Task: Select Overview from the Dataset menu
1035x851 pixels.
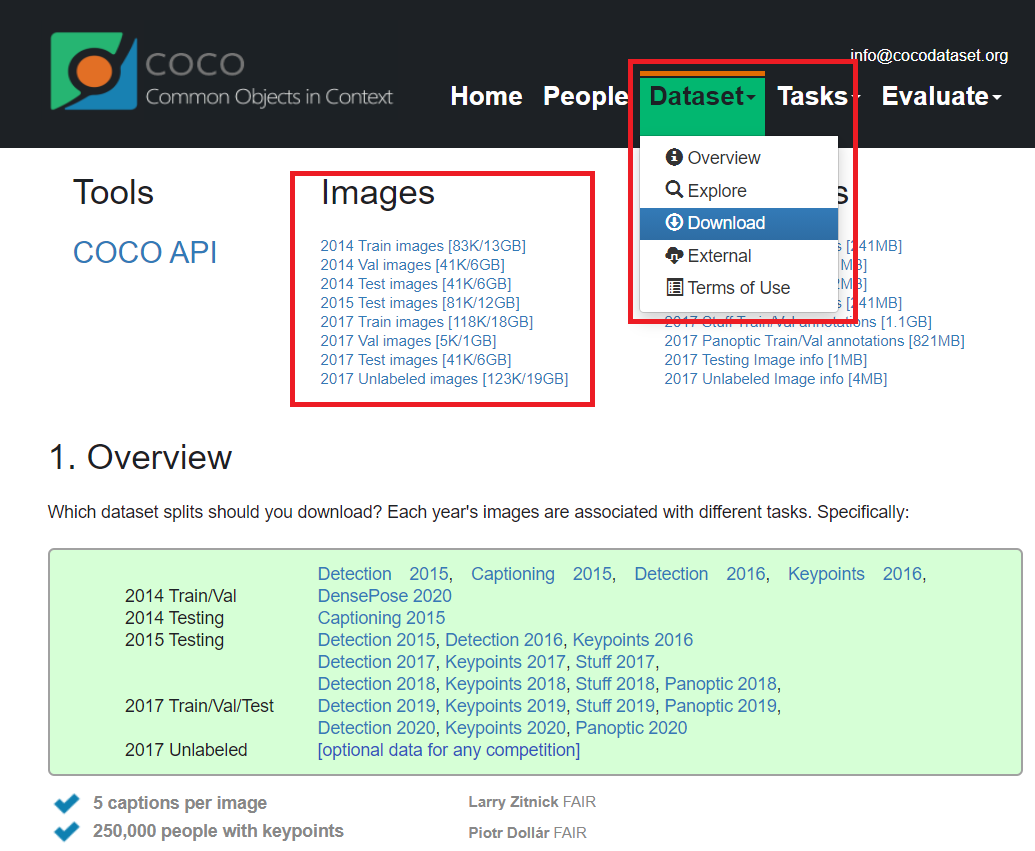Action: (x=739, y=158)
